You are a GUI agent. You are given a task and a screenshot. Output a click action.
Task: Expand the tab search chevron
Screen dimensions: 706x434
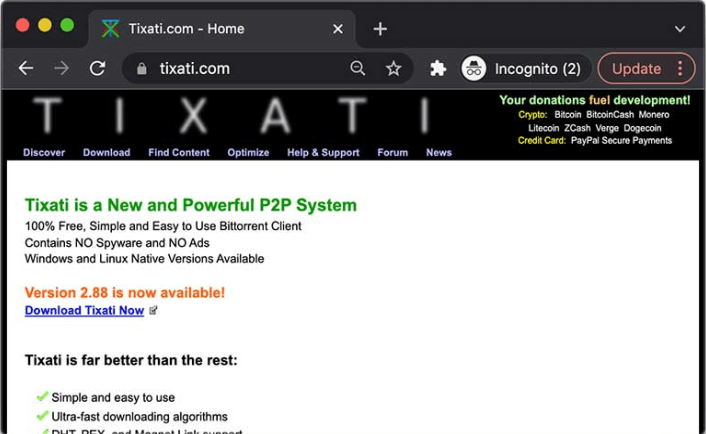tap(680, 29)
